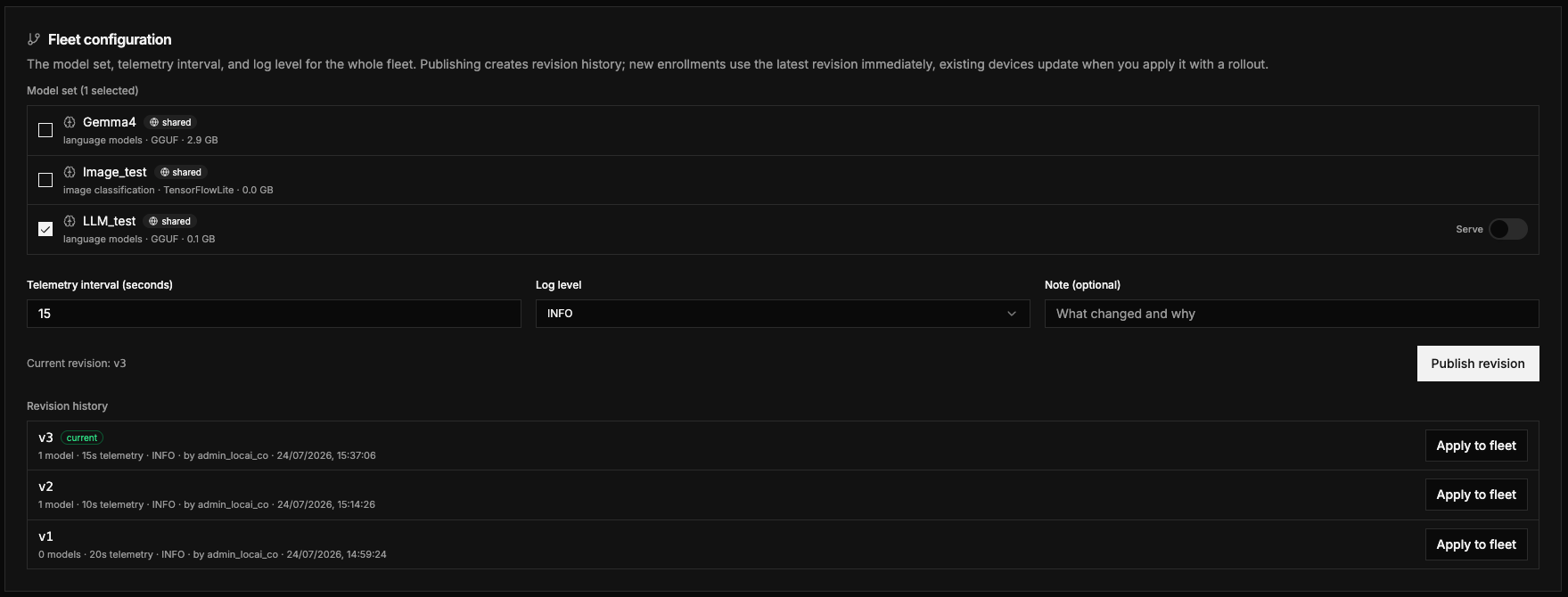Click the 'language models · GGUF · 2.9 GB' text
The width and height of the screenshot is (1568, 597).
[x=141, y=140]
